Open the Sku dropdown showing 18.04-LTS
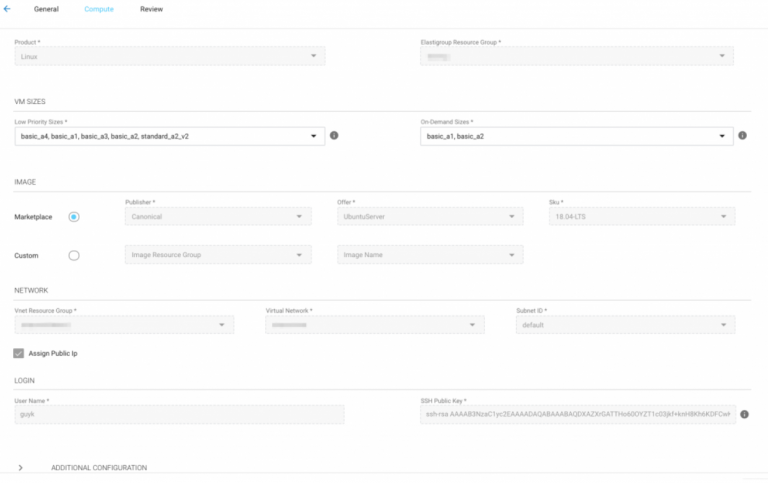 [x=641, y=216]
